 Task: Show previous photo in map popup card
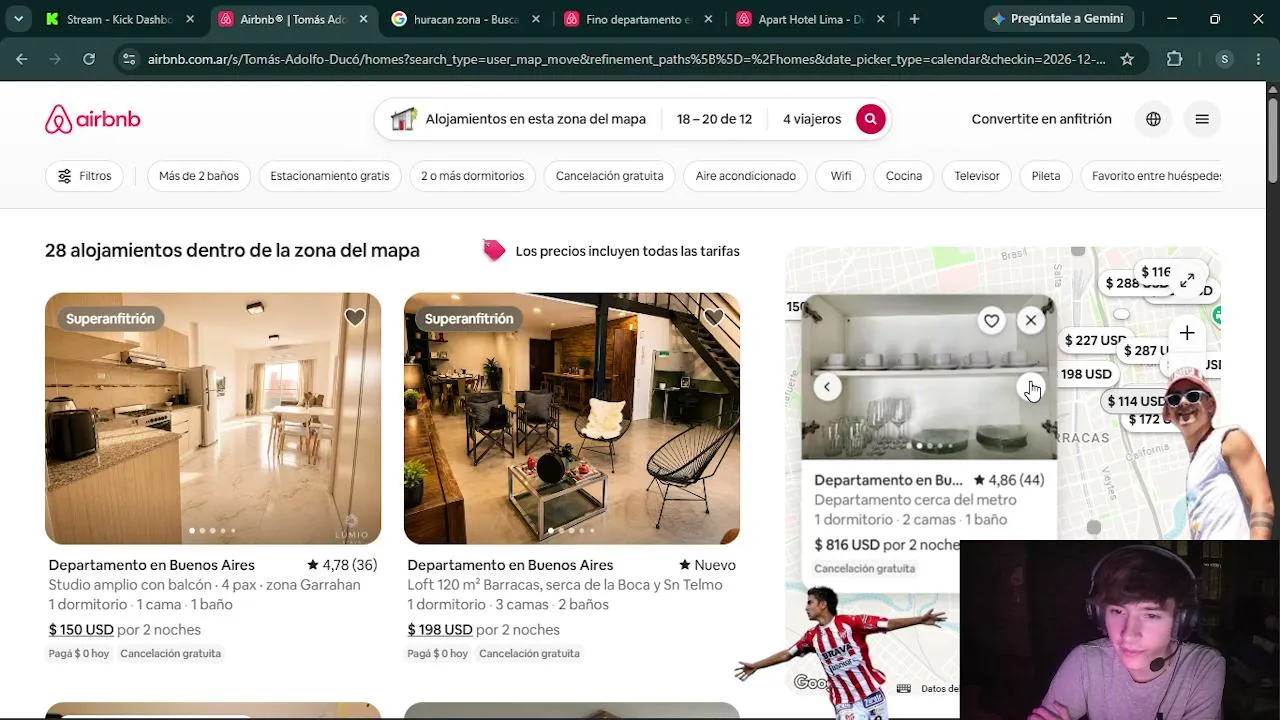[827, 387]
